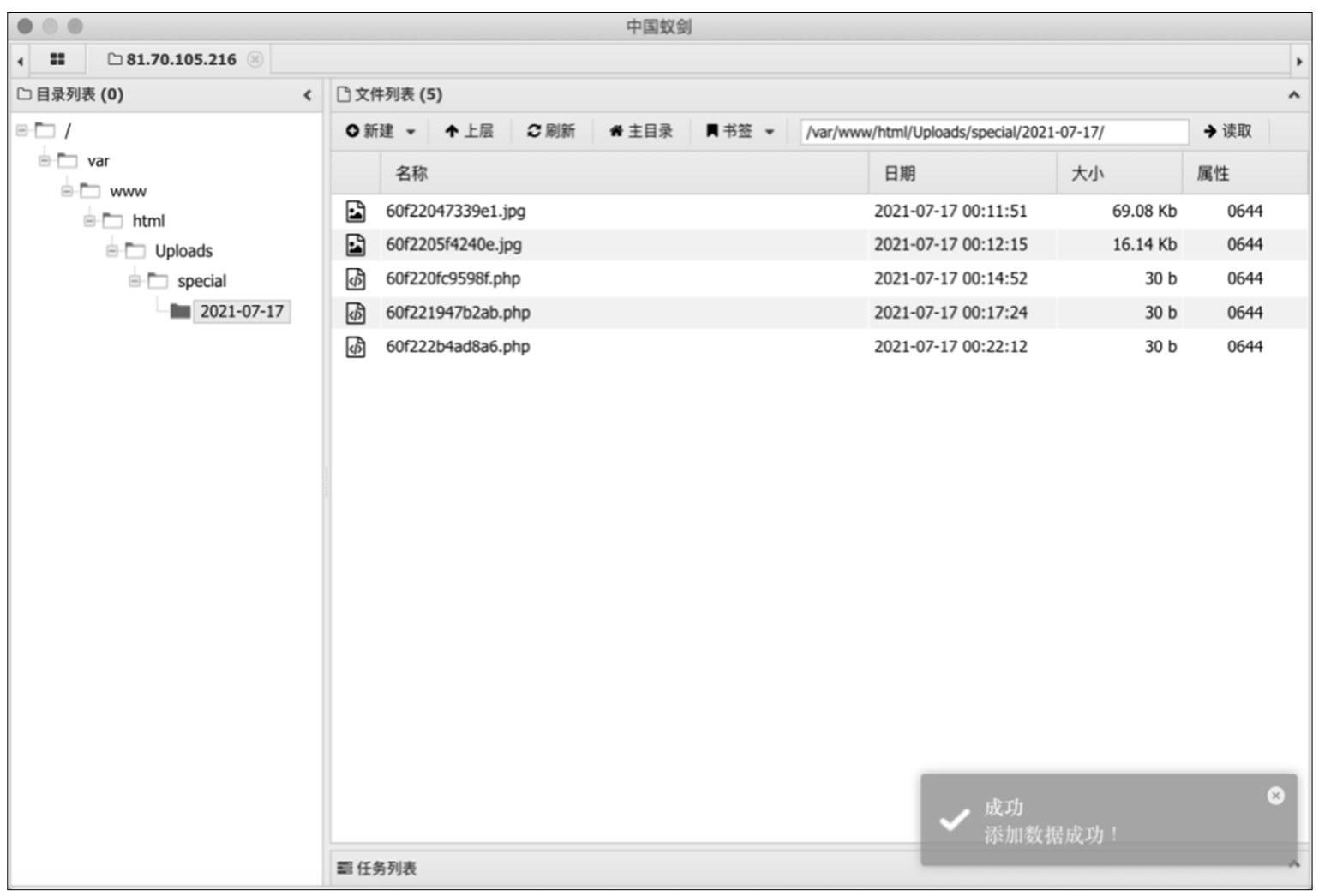
Task: Collapse the html tree node
Action: pos(89,220)
